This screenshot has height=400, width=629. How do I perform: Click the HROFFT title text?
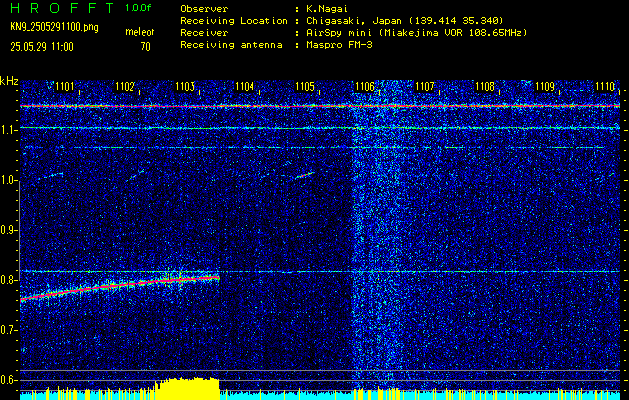[63, 8]
